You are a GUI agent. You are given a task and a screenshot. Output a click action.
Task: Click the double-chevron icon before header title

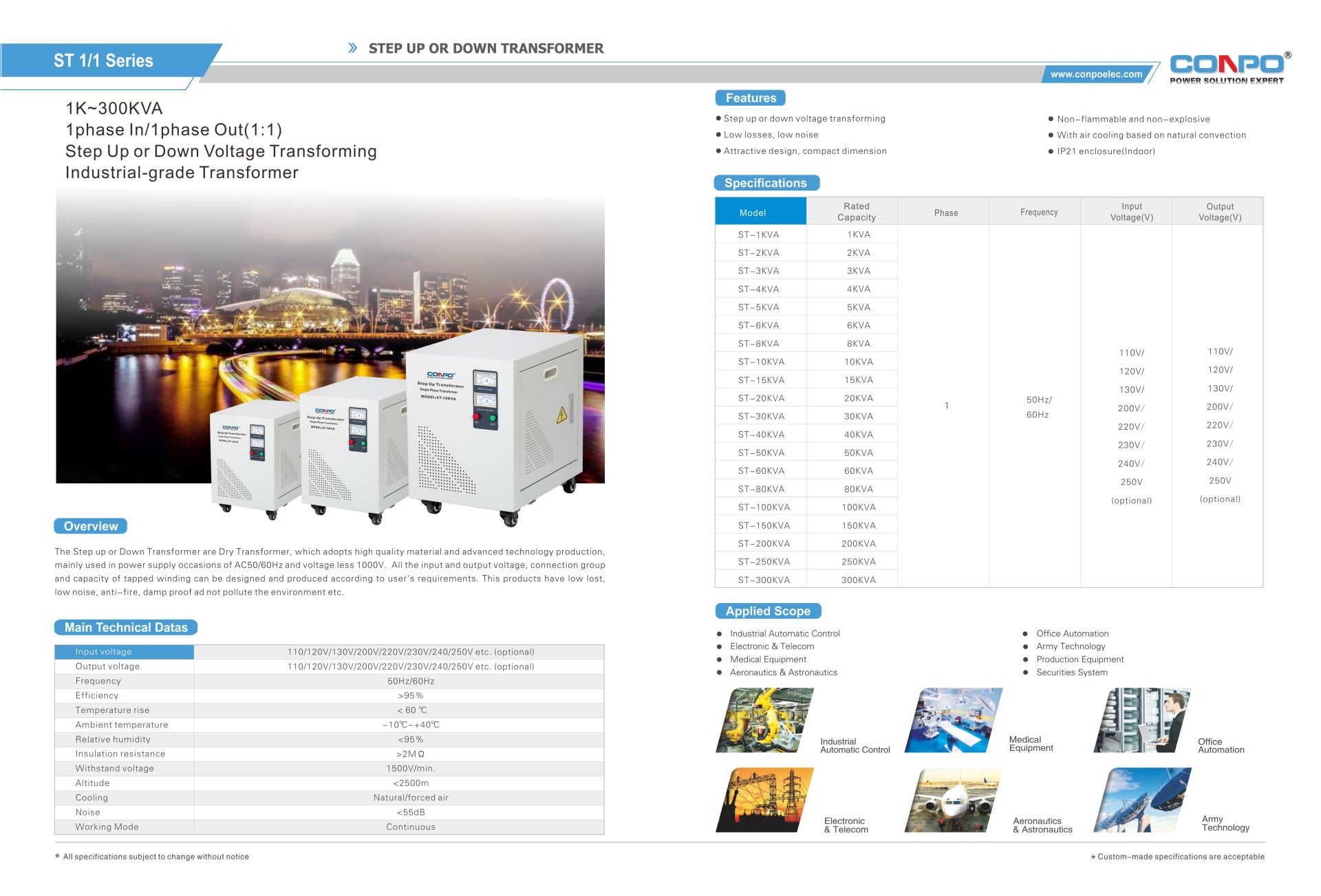(x=353, y=48)
